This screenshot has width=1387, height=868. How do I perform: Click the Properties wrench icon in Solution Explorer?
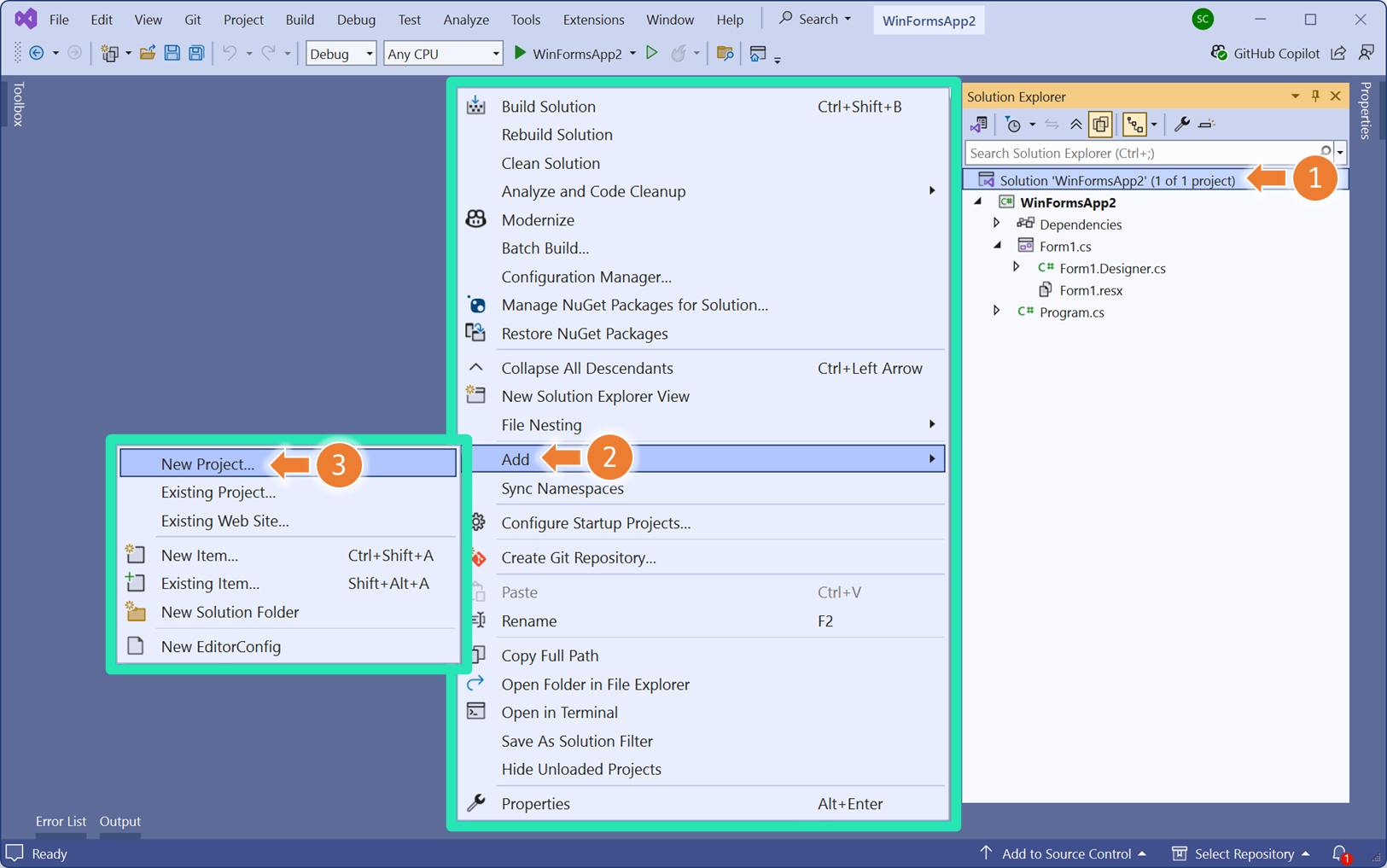[x=1181, y=125]
